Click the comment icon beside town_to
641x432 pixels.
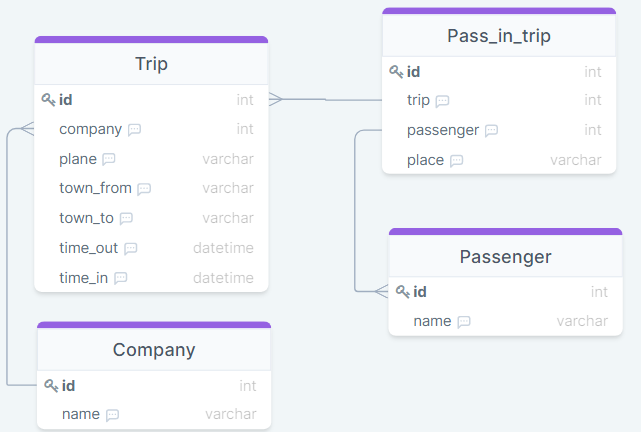coord(126,218)
